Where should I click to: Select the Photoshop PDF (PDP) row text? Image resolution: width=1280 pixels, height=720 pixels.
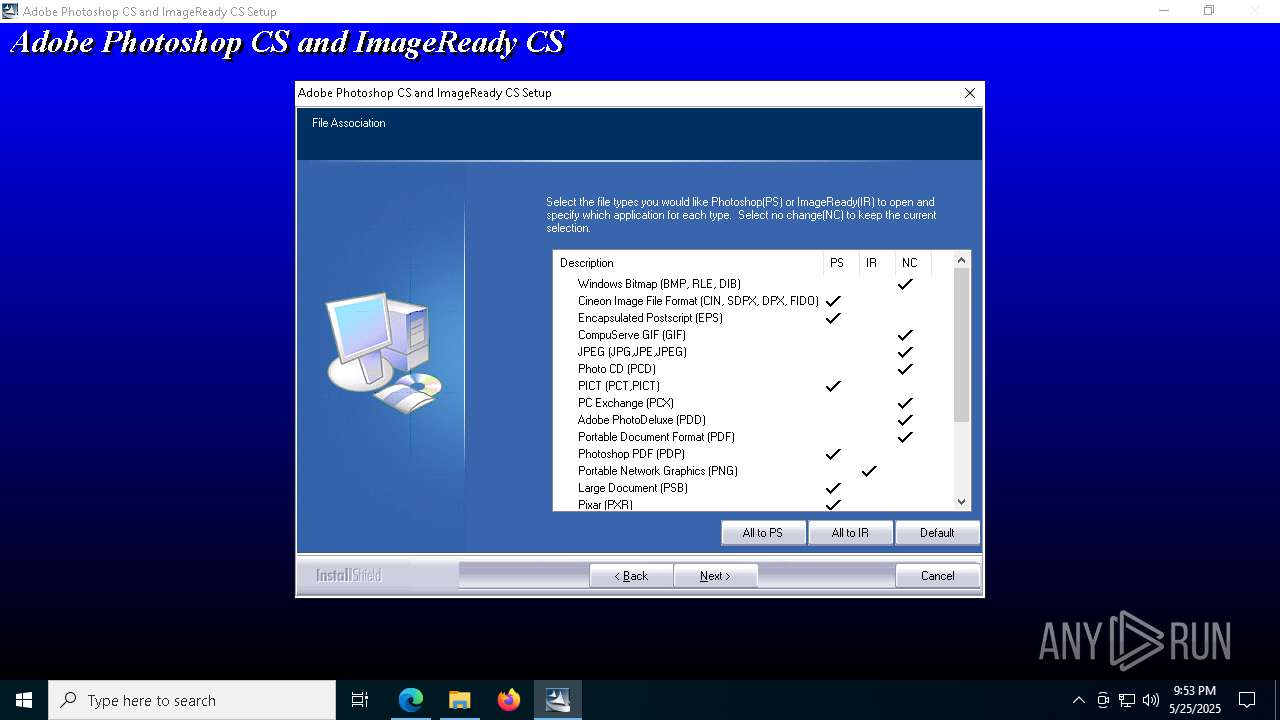point(631,454)
